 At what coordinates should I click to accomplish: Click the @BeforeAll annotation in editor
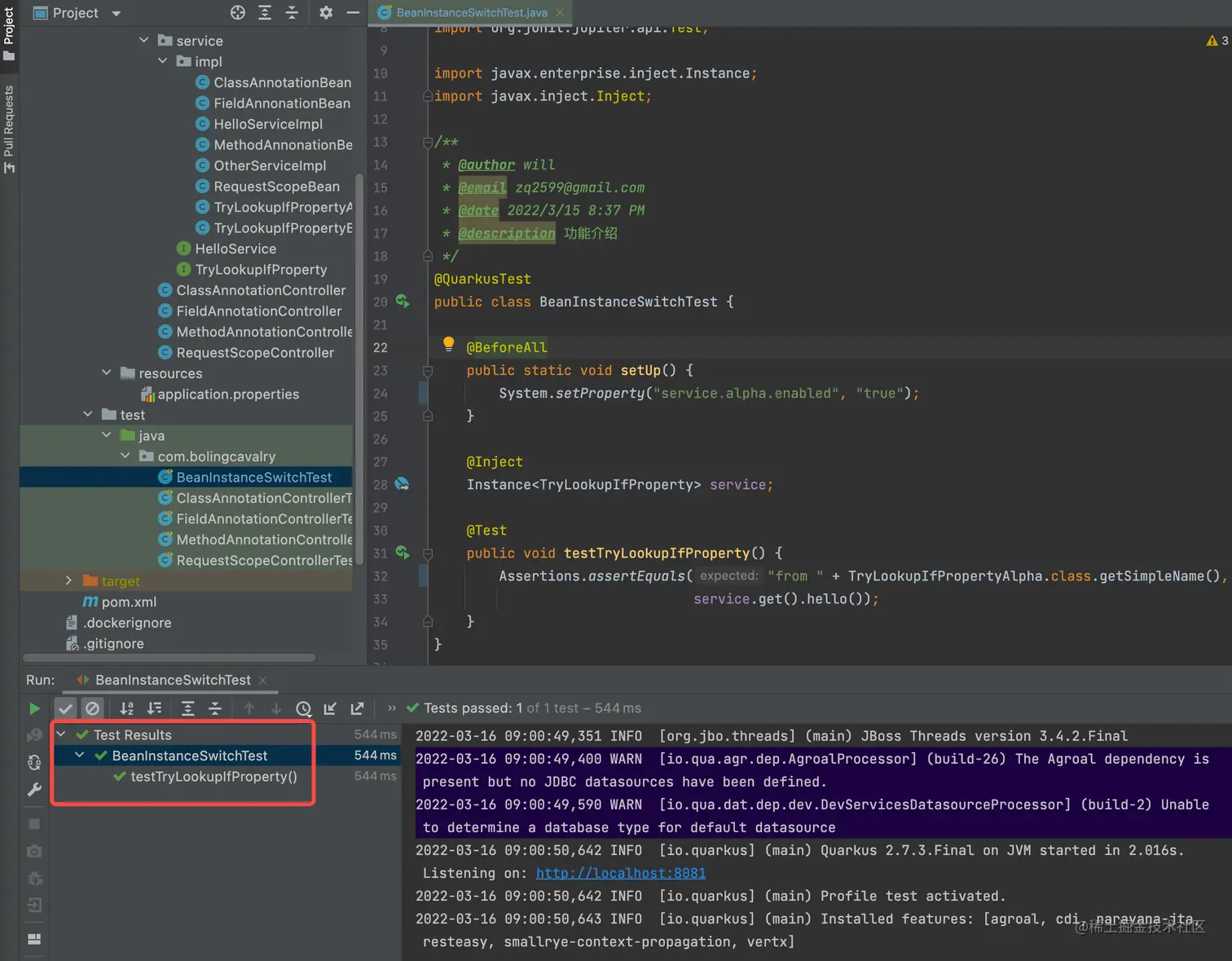tap(506, 347)
